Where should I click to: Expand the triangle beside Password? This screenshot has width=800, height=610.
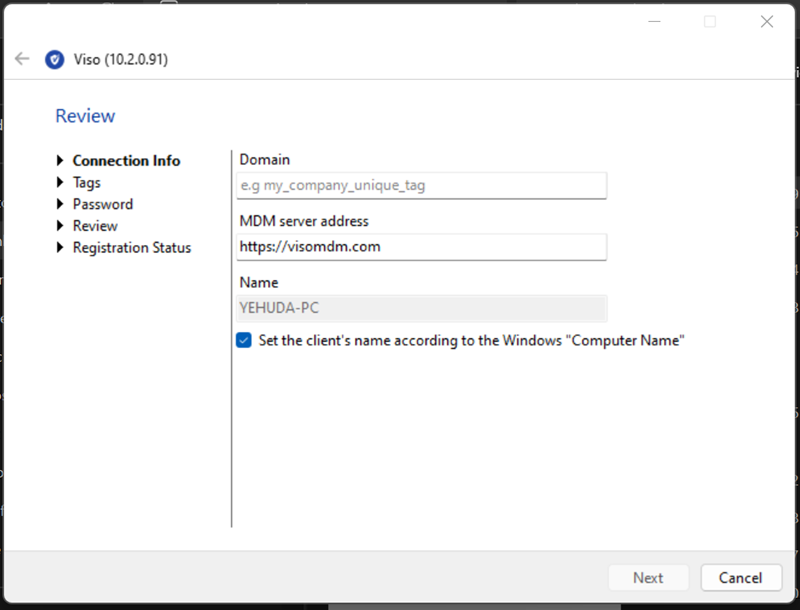pyautogui.click(x=61, y=205)
